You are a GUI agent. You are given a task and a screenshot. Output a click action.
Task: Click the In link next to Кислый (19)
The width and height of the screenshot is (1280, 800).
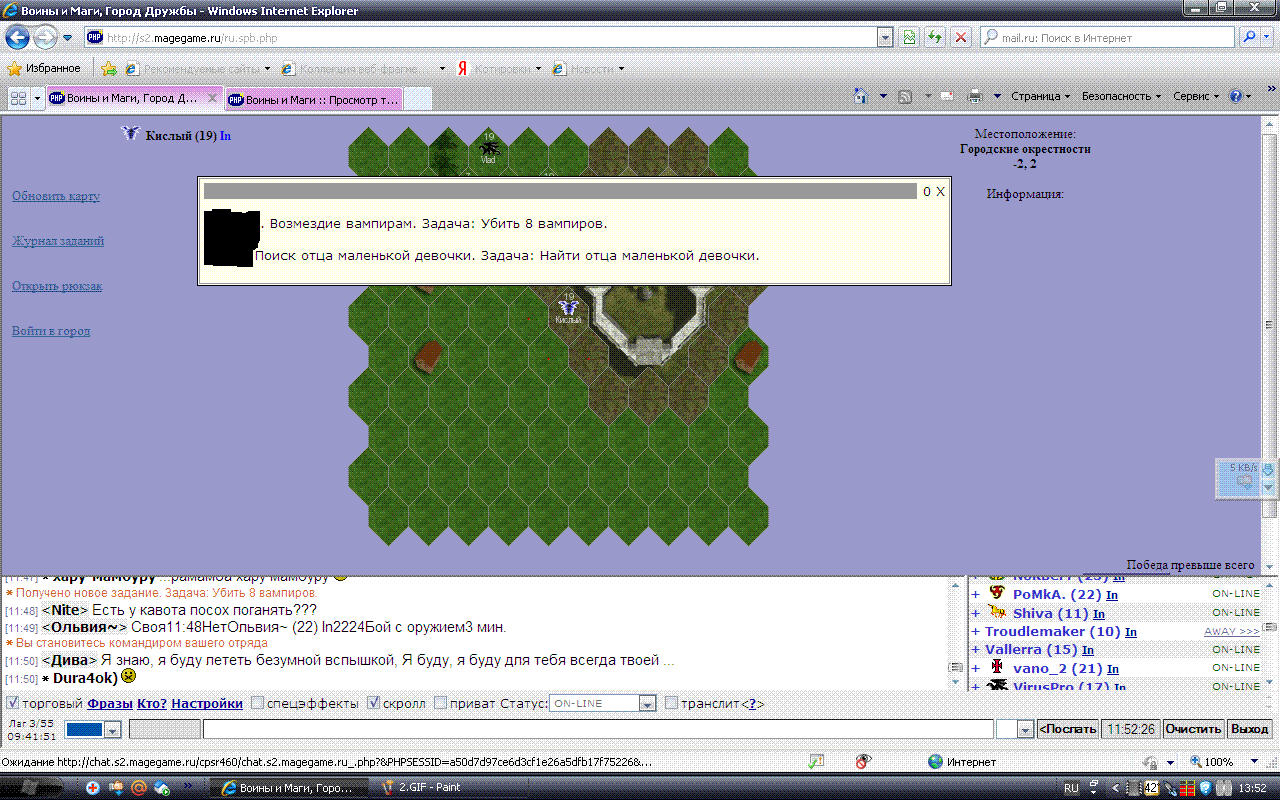(225, 136)
